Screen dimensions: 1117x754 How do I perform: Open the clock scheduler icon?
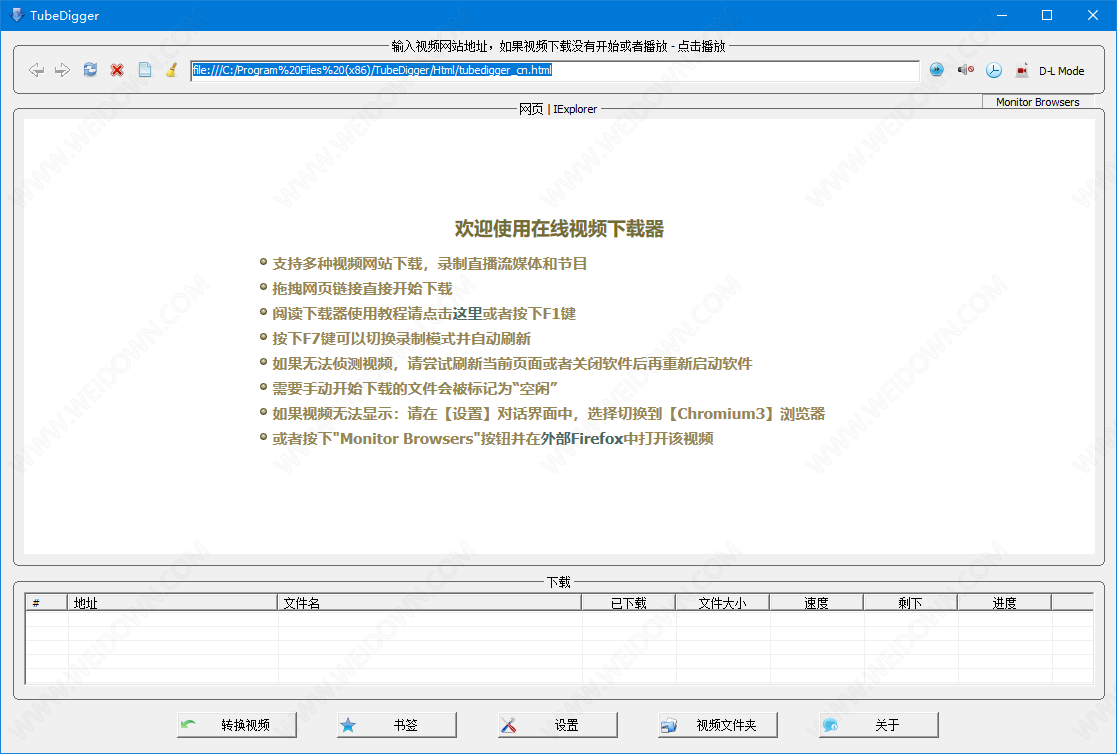coord(994,70)
